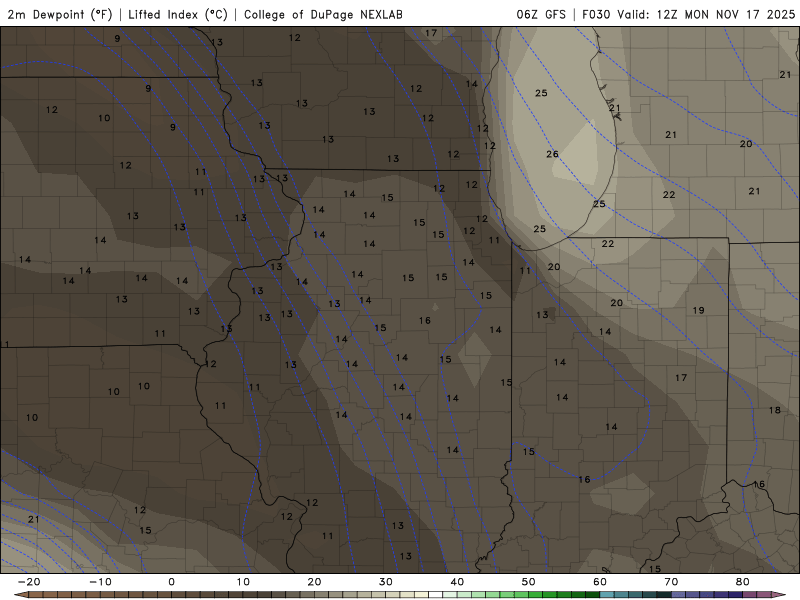
Task: Click the '-20' label on the color scale
Action: (29, 582)
